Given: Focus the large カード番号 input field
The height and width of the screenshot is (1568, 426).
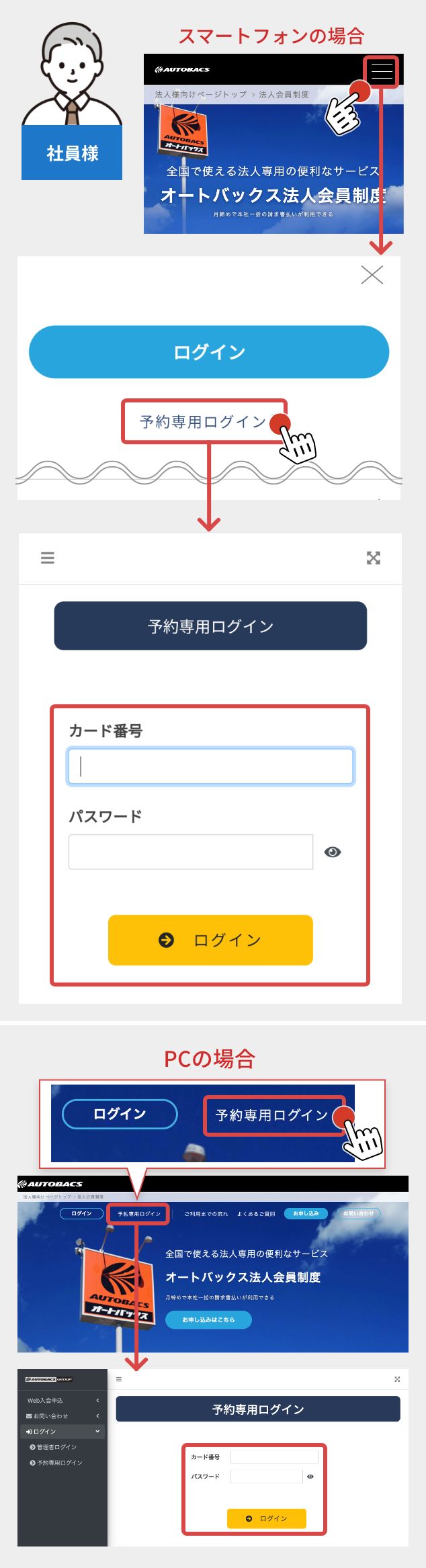Looking at the screenshot, I should point(210,767).
